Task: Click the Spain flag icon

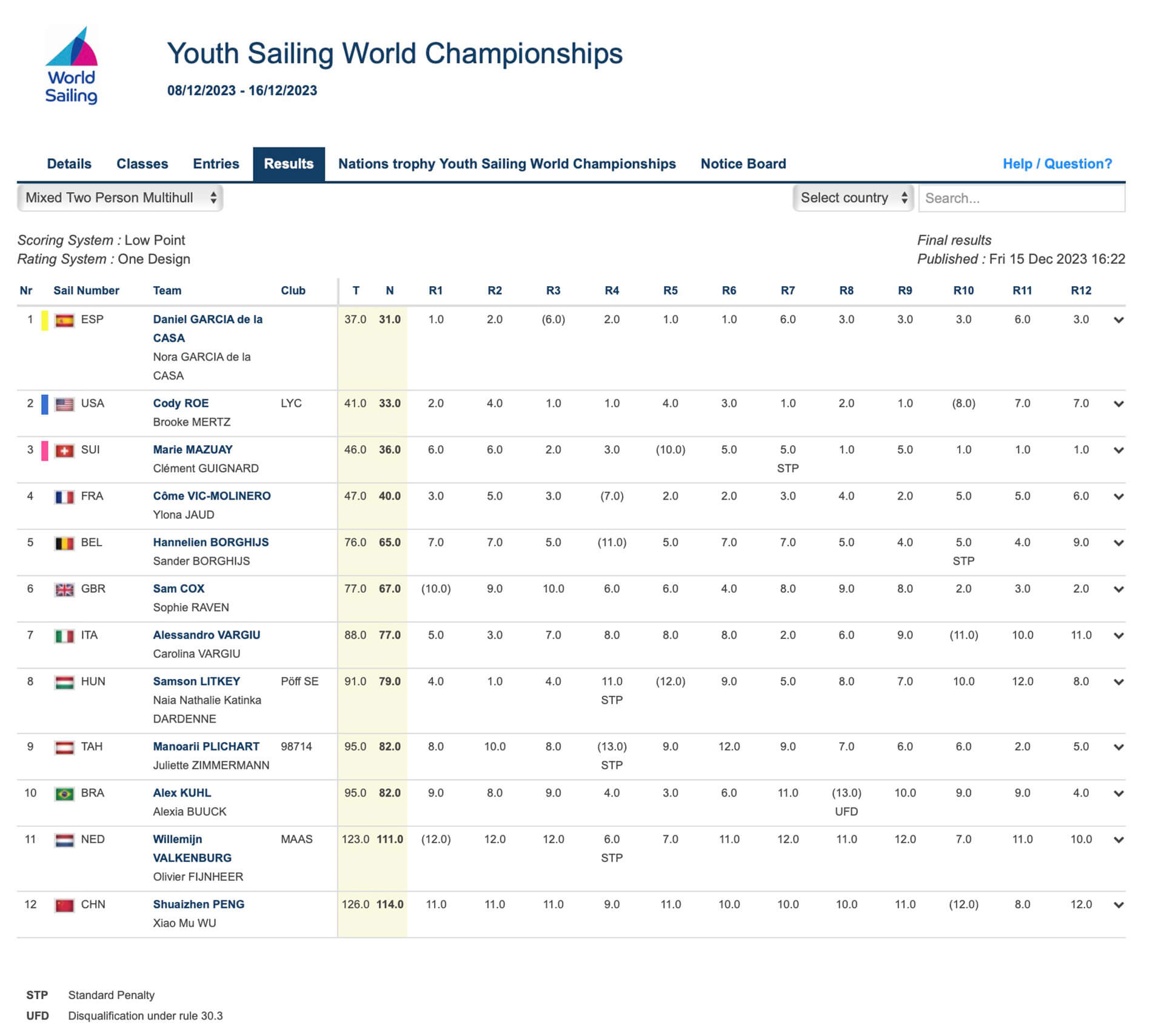Action: [x=64, y=320]
